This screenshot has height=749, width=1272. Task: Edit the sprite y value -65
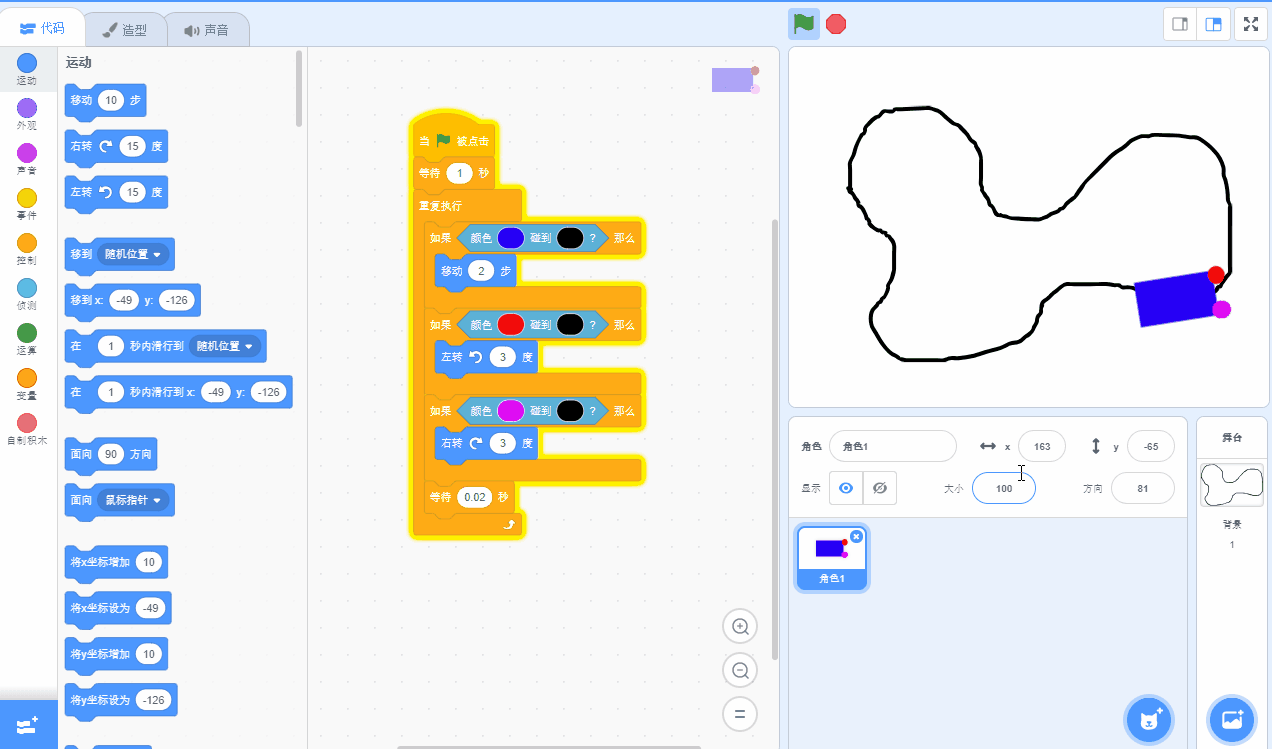click(1151, 446)
